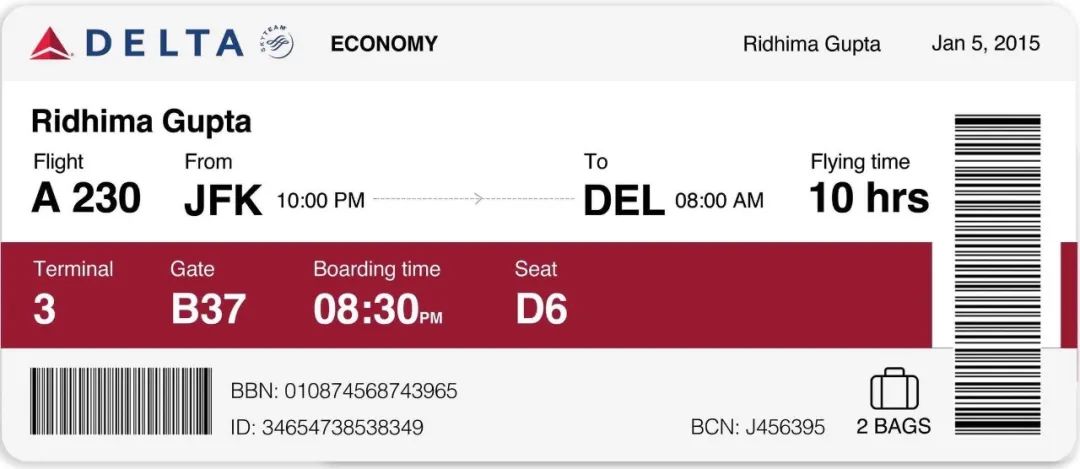The width and height of the screenshot is (1080, 469).
Task: Click the DELTA wordmark text
Action: coord(164,43)
